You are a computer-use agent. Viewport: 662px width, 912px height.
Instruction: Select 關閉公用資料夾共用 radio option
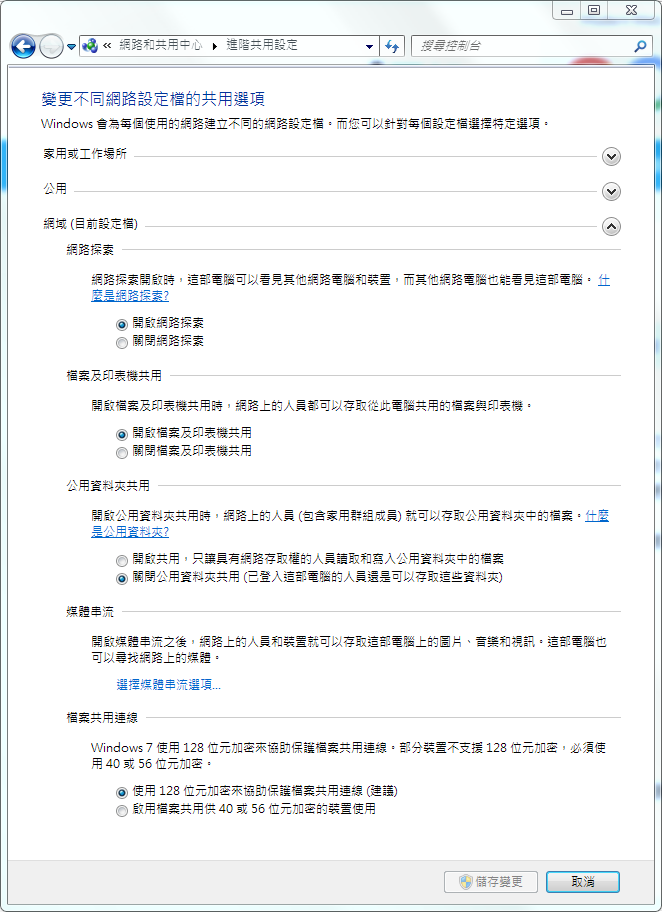pos(122,579)
